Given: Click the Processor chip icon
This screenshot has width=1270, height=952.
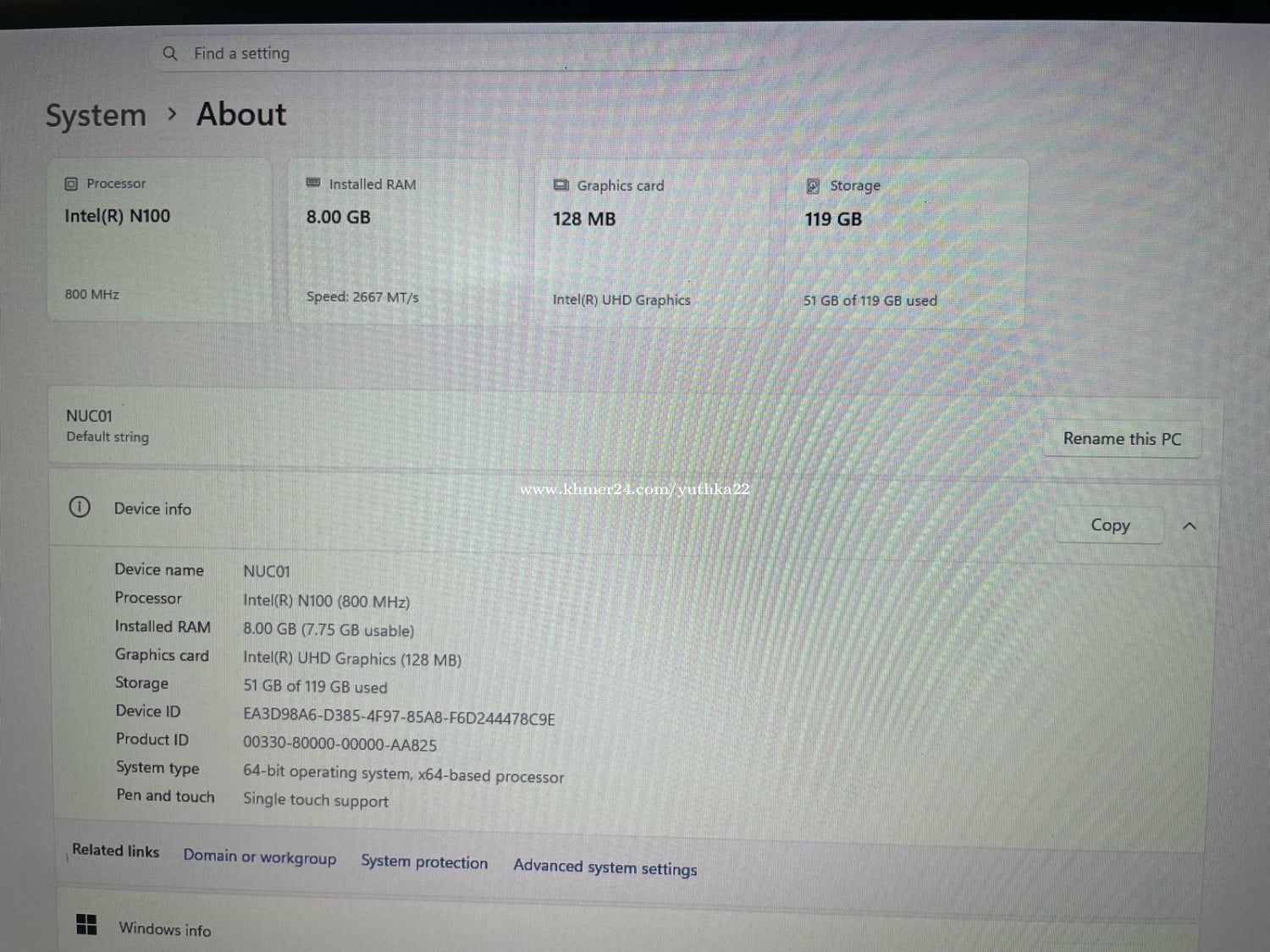Looking at the screenshot, I should pos(71,184).
